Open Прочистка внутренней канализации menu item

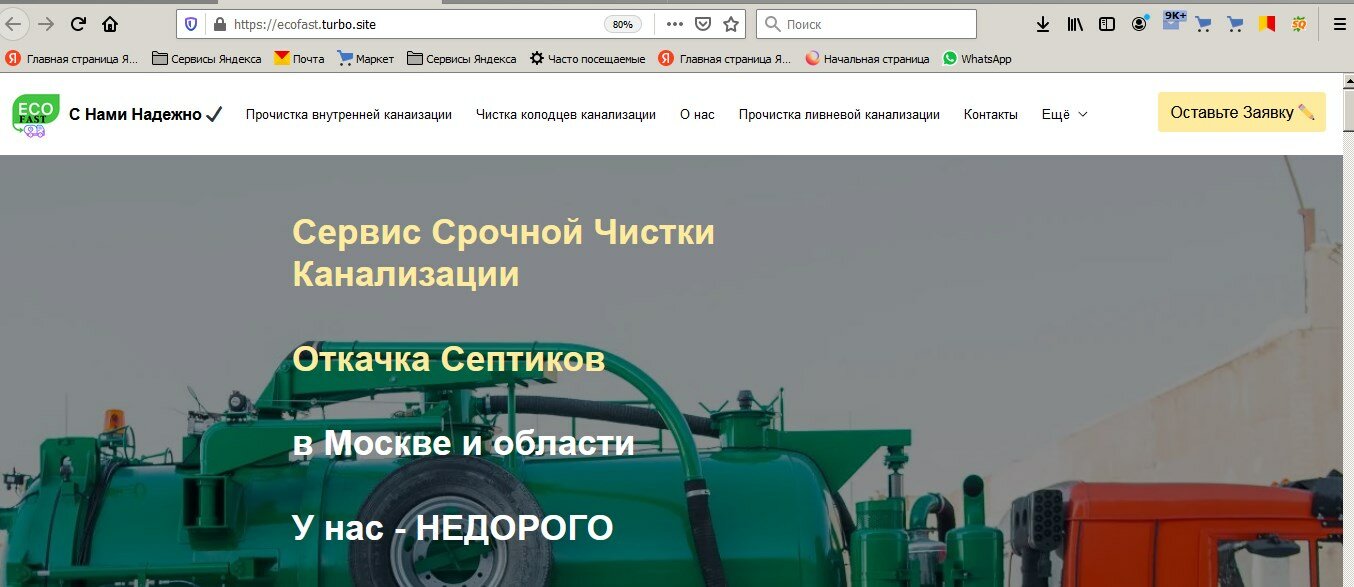(349, 115)
